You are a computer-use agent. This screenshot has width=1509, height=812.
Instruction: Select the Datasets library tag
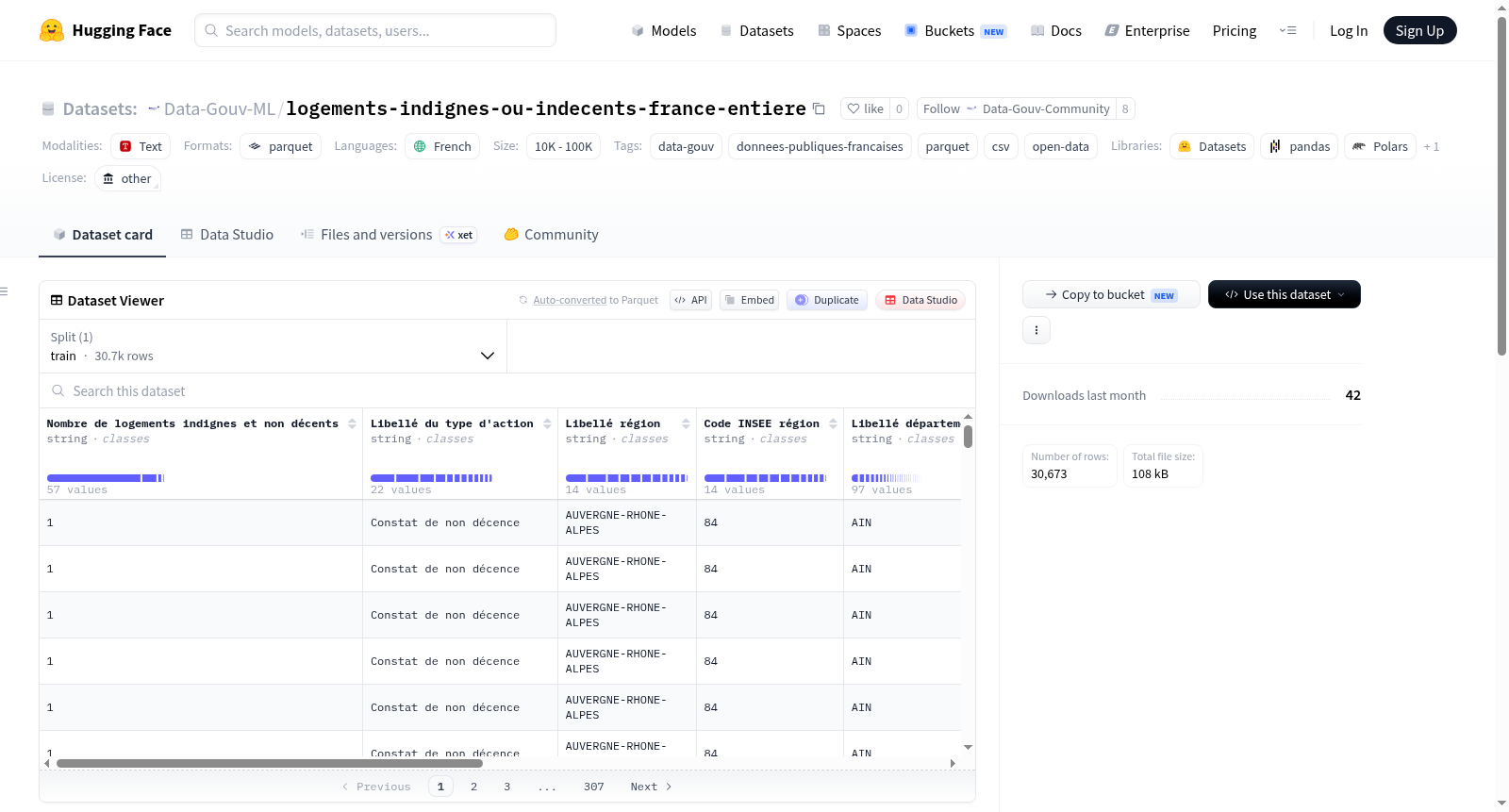coord(1212,146)
